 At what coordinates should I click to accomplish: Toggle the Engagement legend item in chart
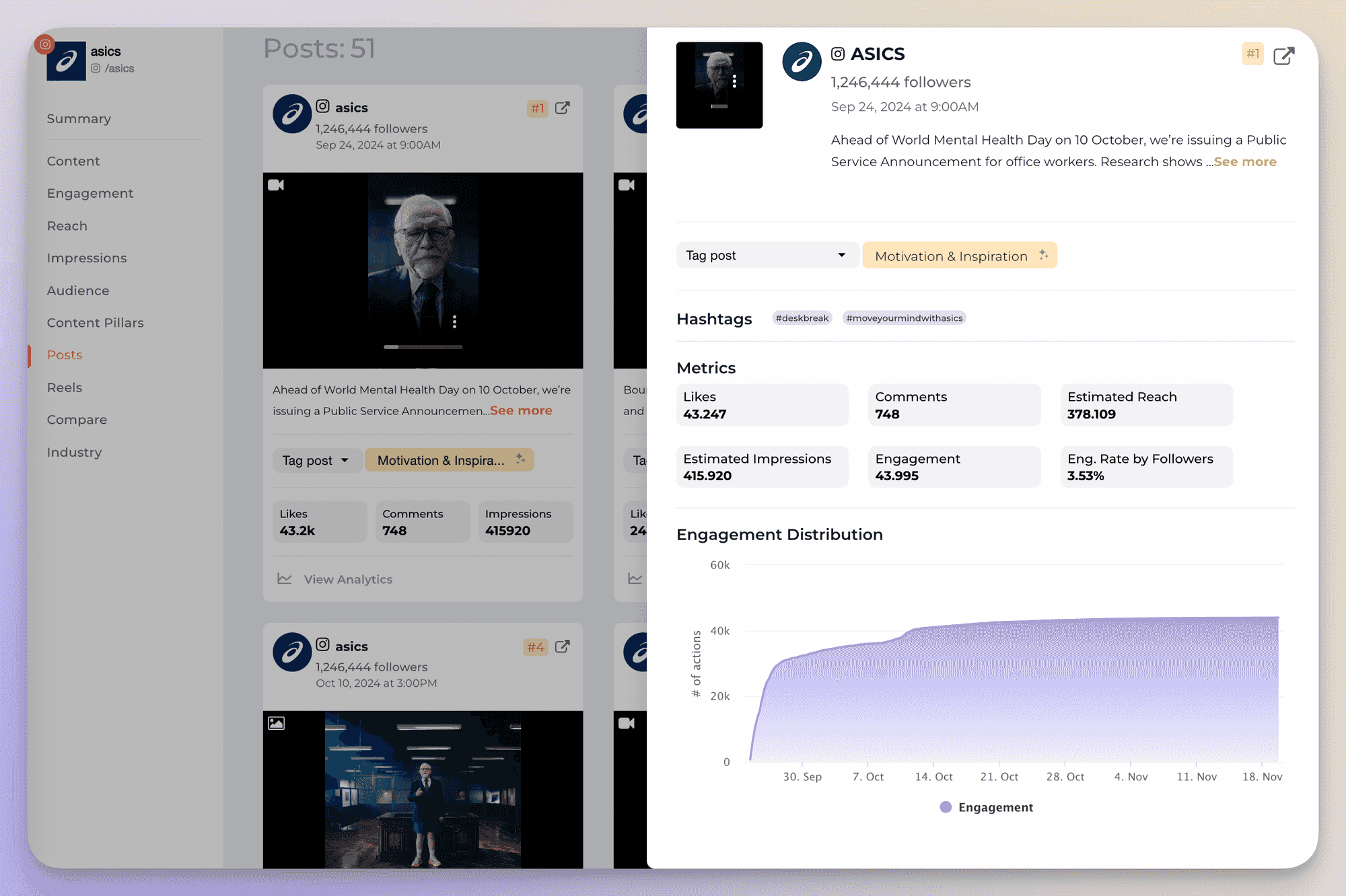(987, 807)
